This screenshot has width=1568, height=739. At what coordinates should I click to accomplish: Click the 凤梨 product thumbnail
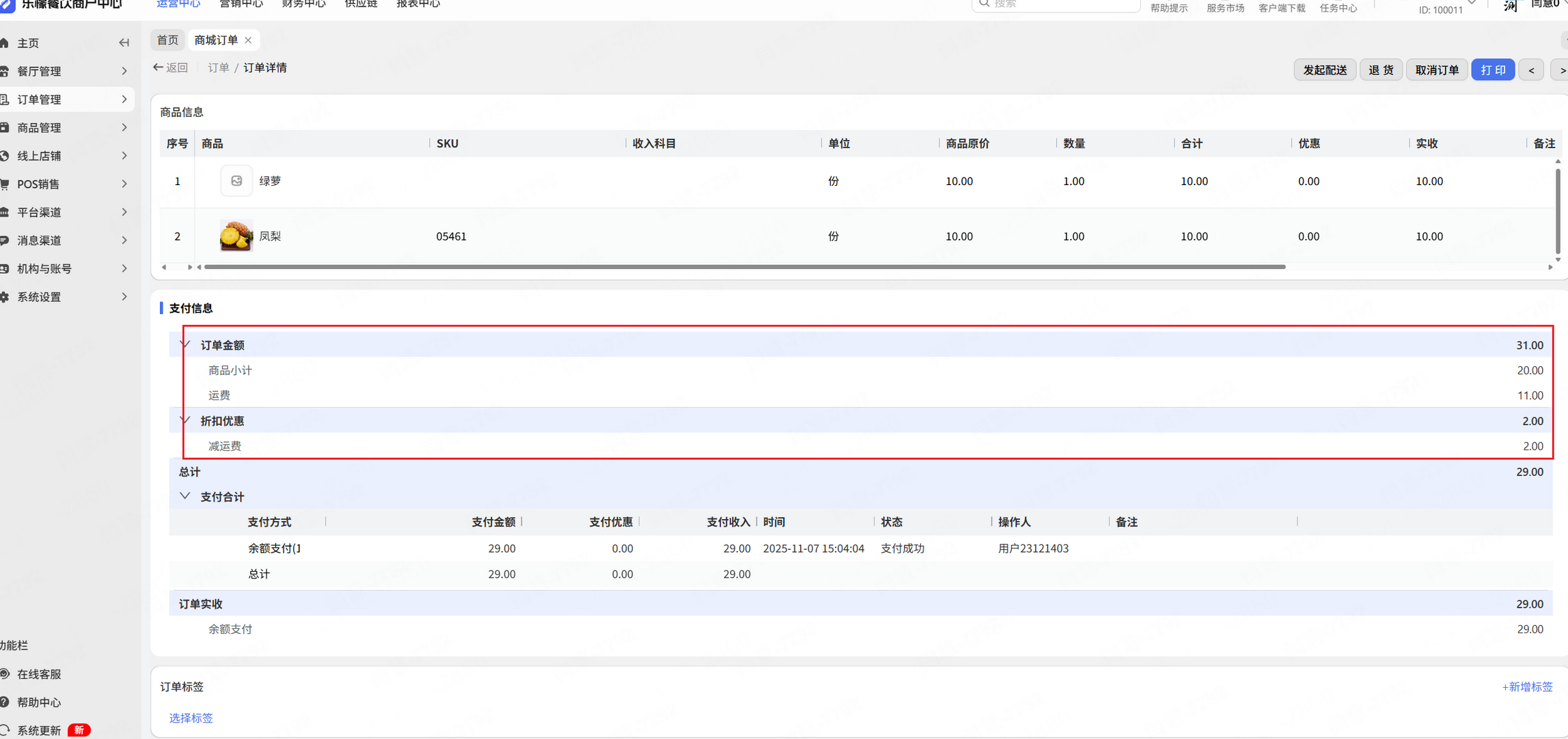point(236,236)
